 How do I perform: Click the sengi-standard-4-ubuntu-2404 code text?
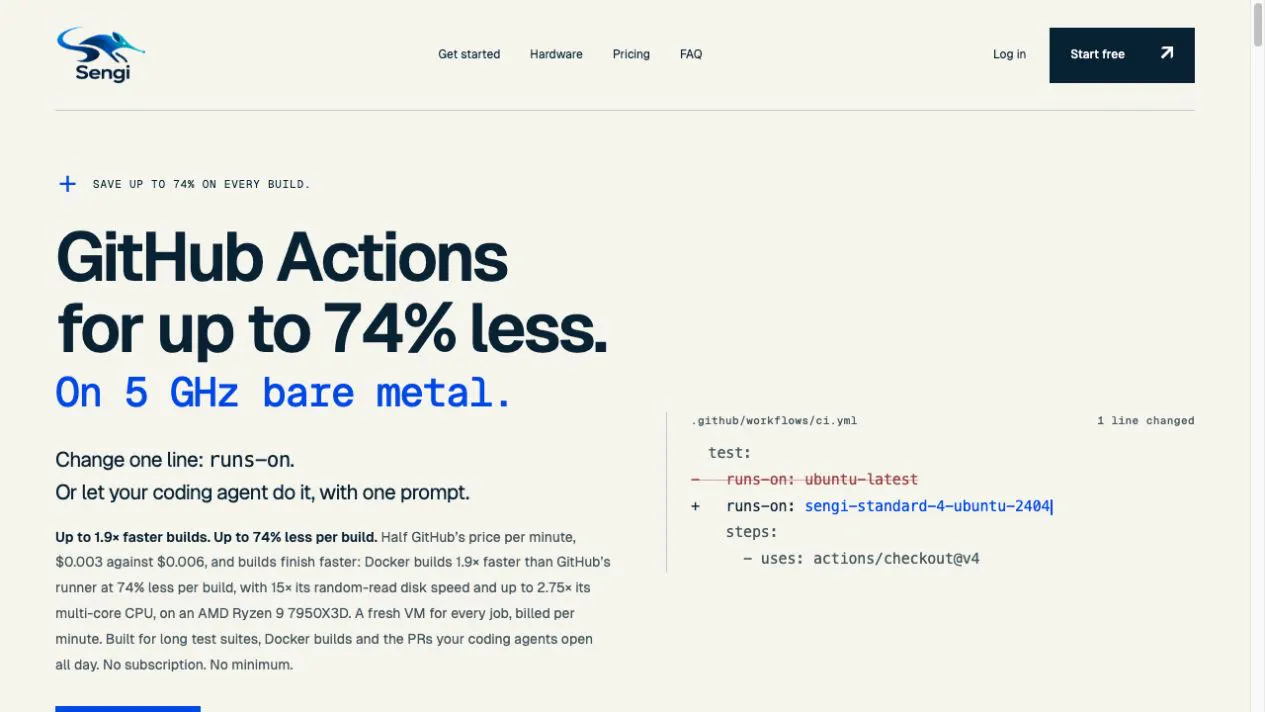927,506
